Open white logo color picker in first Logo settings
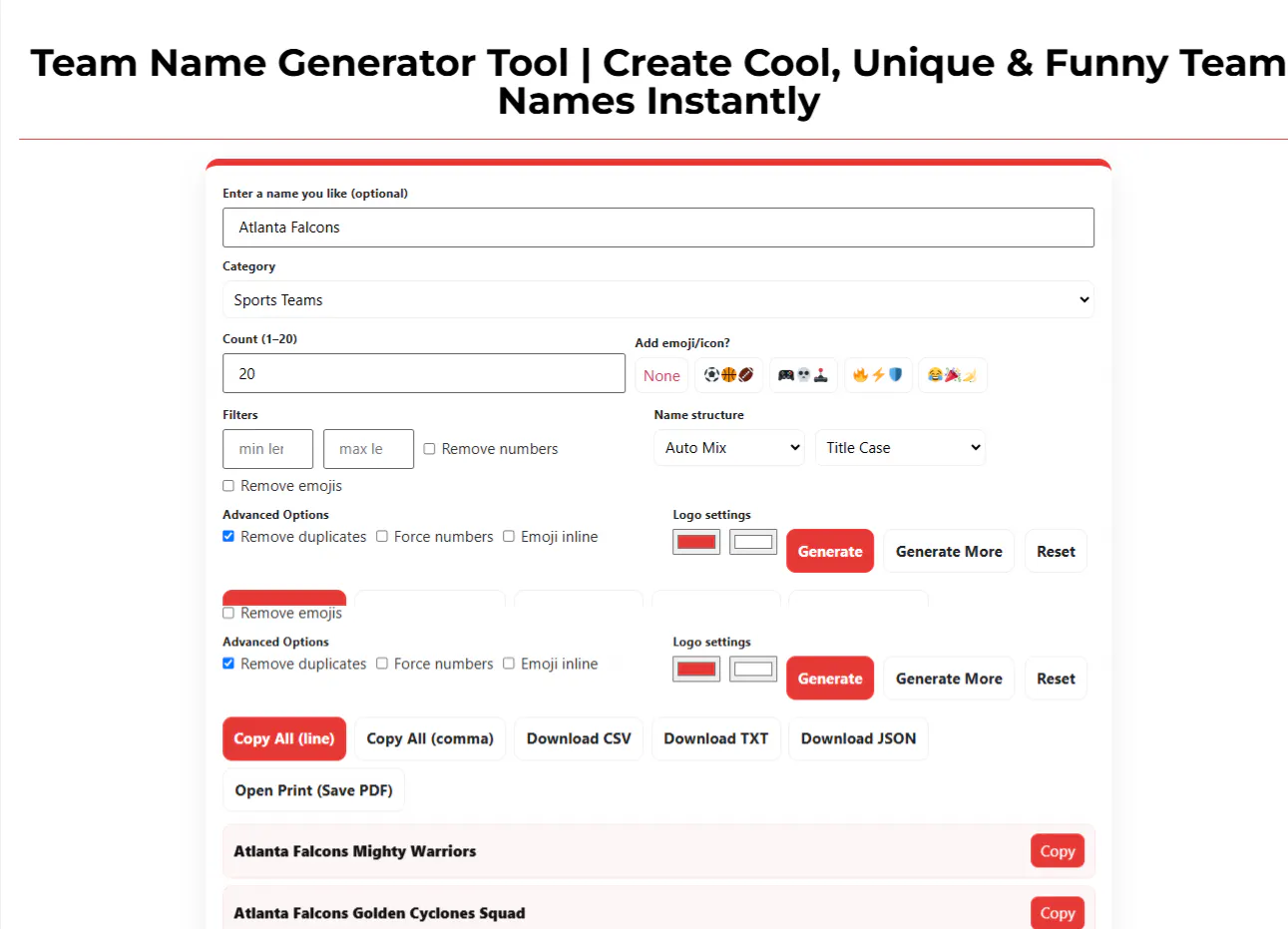Screen dimensions: 1288x929 753,542
